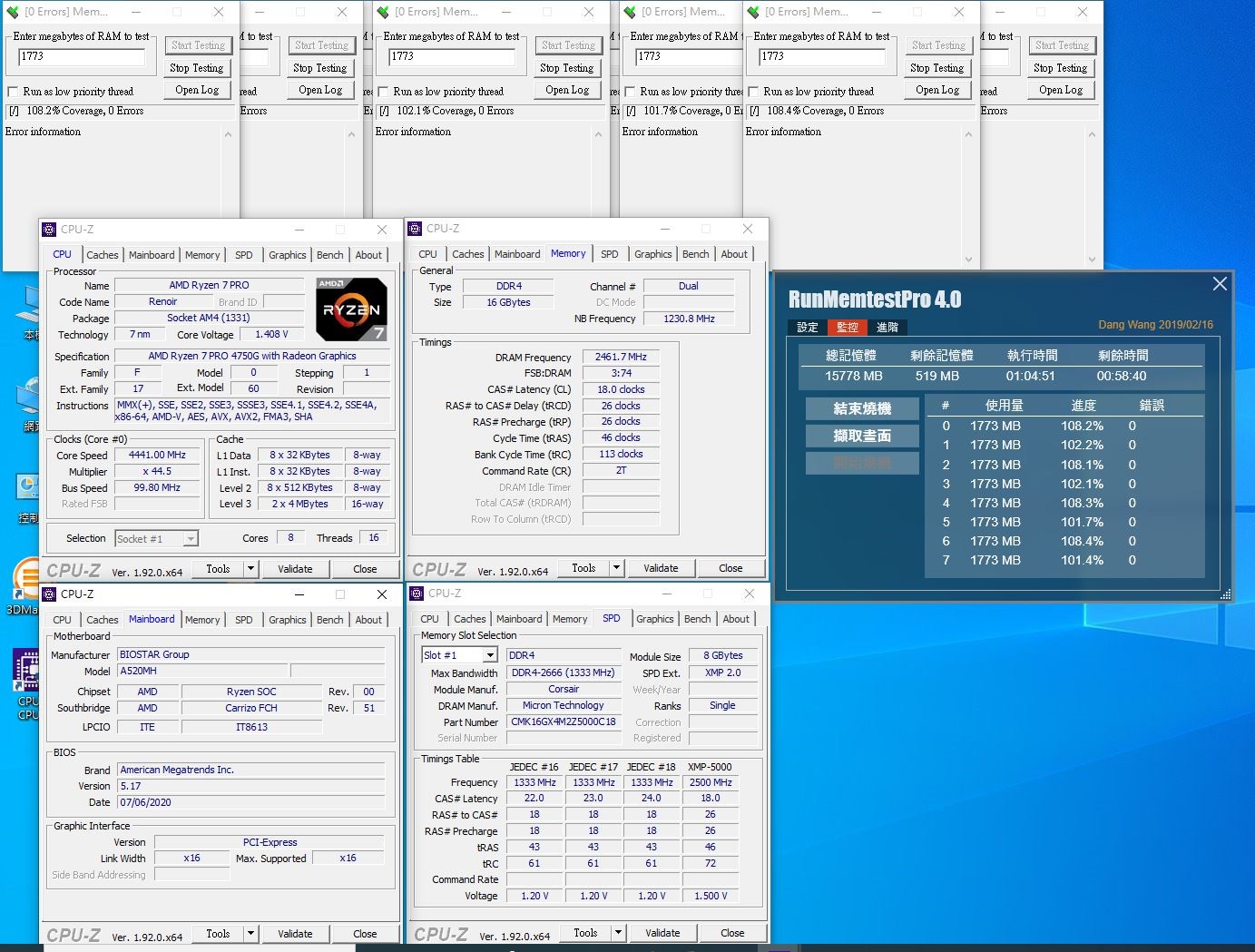1255x952 pixels.
Task: Enable low priority thread in 101.7% coverage MemTest
Action: click(630, 92)
